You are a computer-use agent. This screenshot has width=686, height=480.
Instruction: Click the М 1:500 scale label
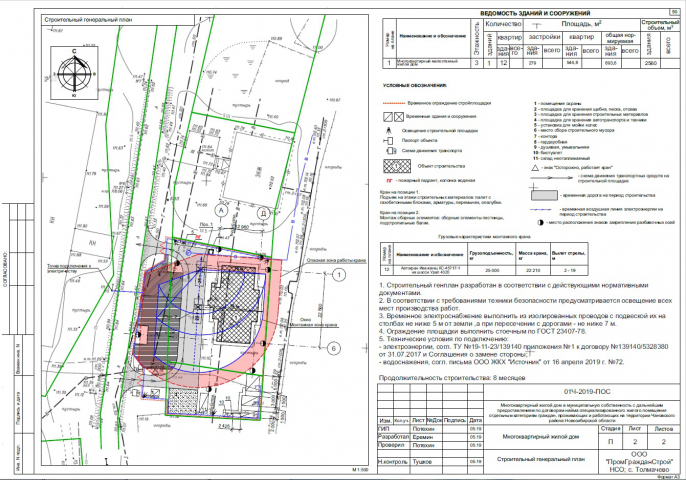click(360, 469)
